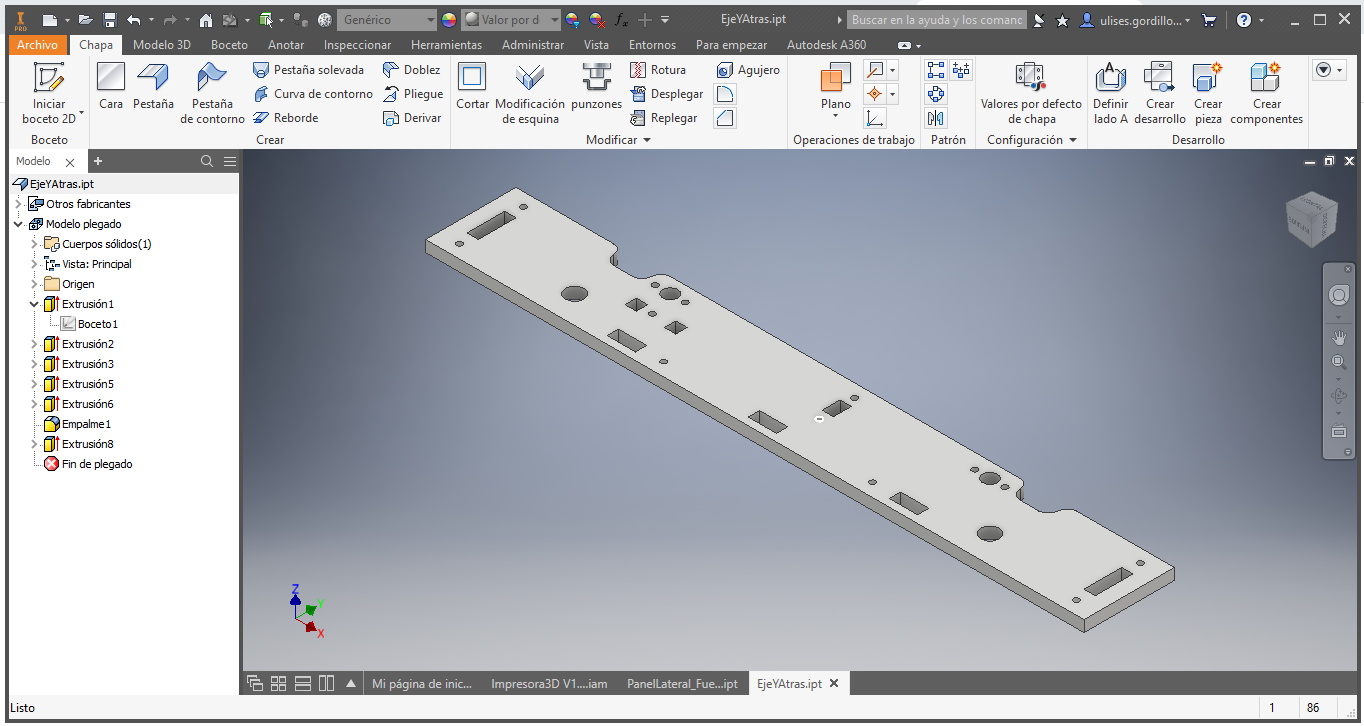Click the Replegar refold tool
Viewport: 1364px width, 726px height.
[664, 118]
